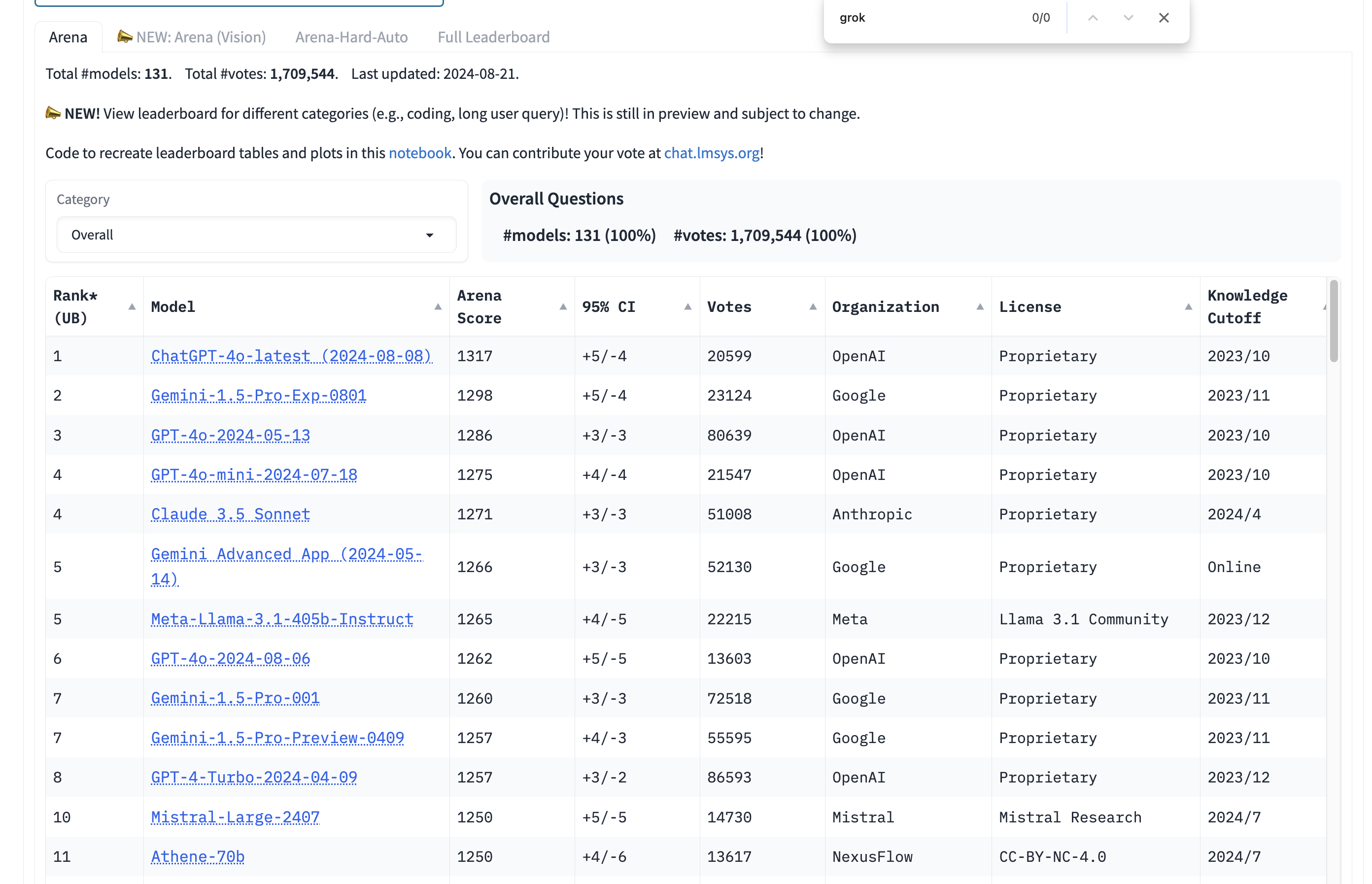Open GPT-4-Turbo-2024-04-09 model link
The height and width of the screenshot is (884, 1372).
[254, 777]
